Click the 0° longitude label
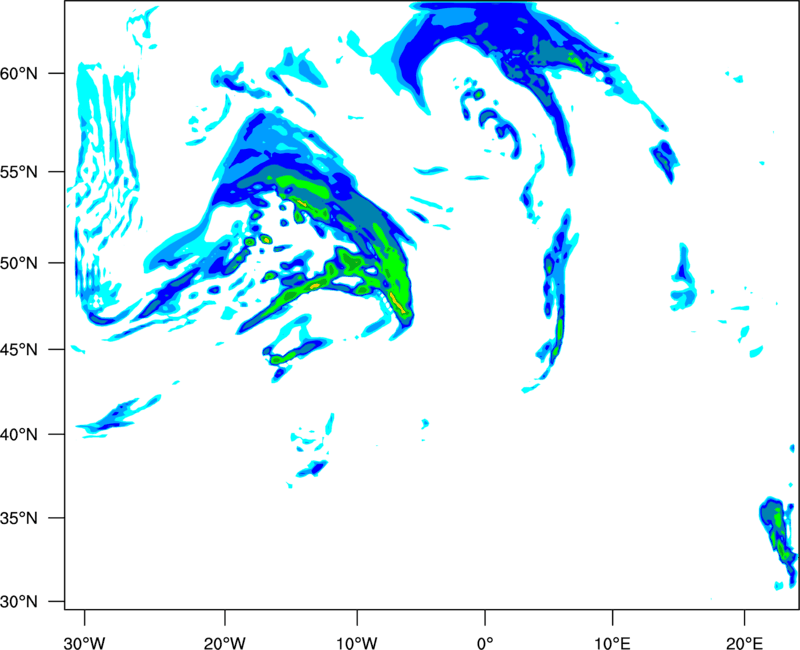The height and width of the screenshot is (650, 800). pos(485,643)
